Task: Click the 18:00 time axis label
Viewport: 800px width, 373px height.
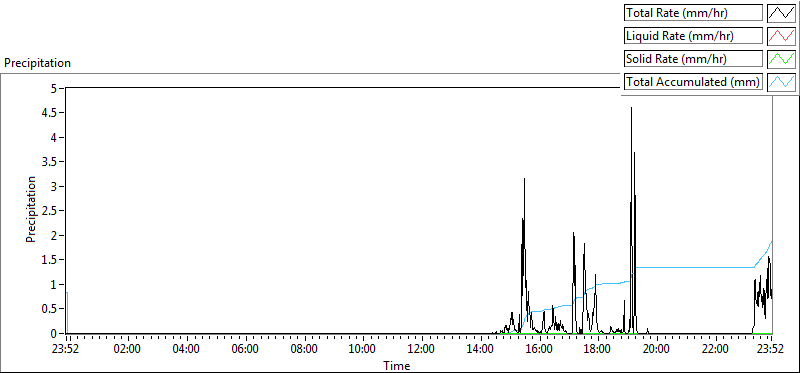Action: [x=598, y=350]
